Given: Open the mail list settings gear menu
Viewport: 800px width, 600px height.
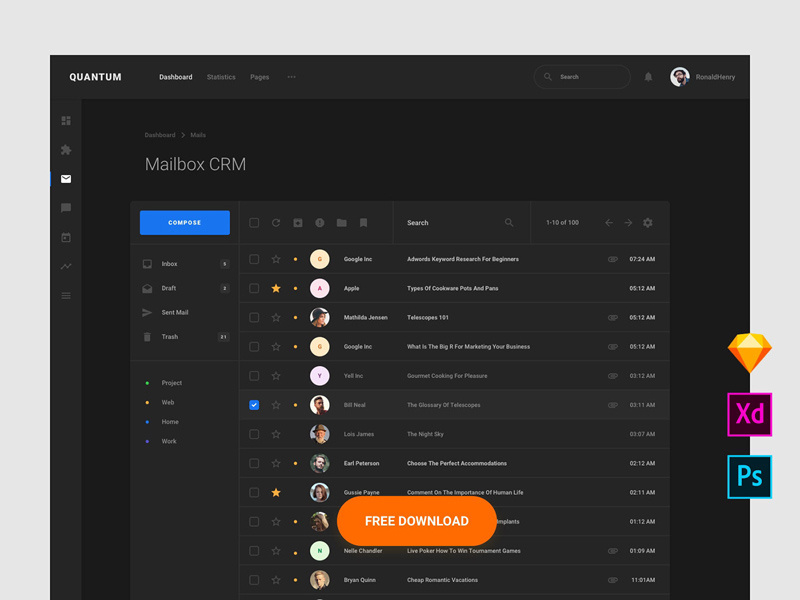Looking at the screenshot, I should (x=647, y=222).
